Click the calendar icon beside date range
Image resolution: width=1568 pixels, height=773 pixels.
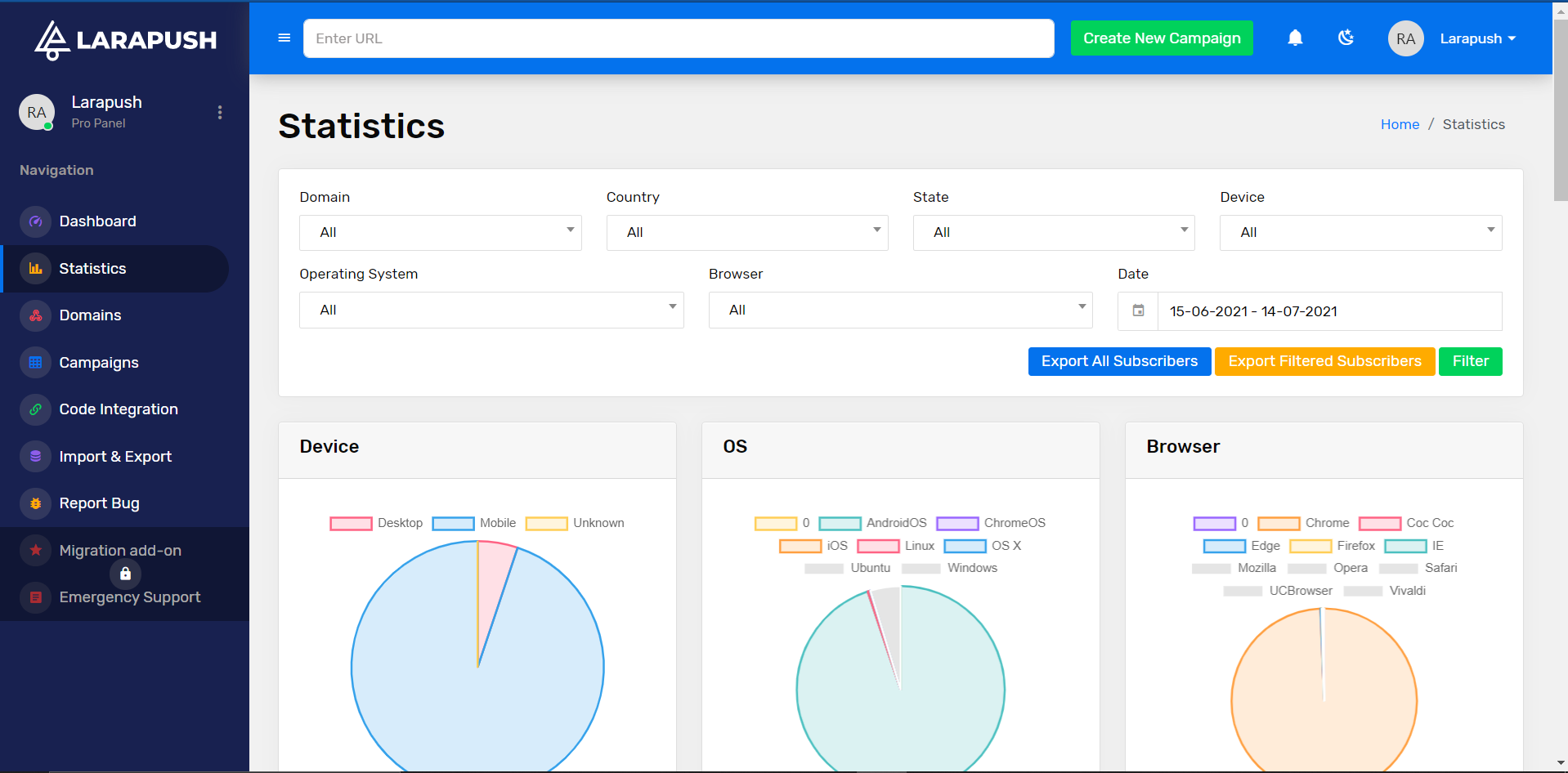(x=1138, y=311)
